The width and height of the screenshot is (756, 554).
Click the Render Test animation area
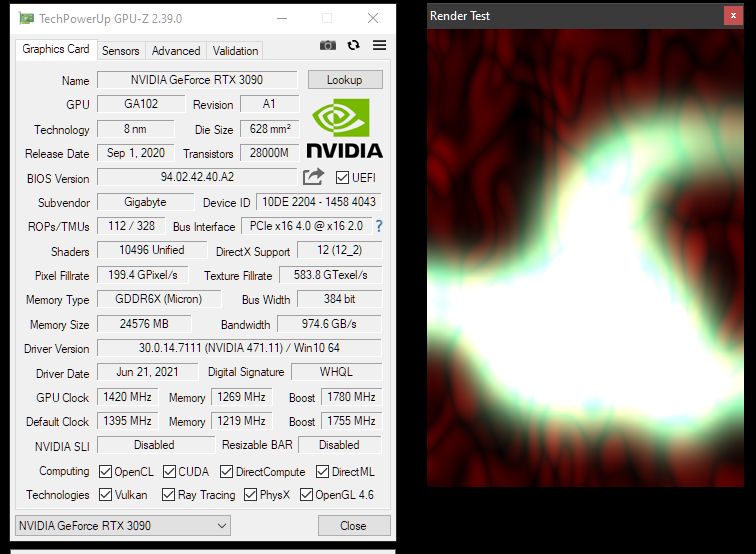pos(585,258)
